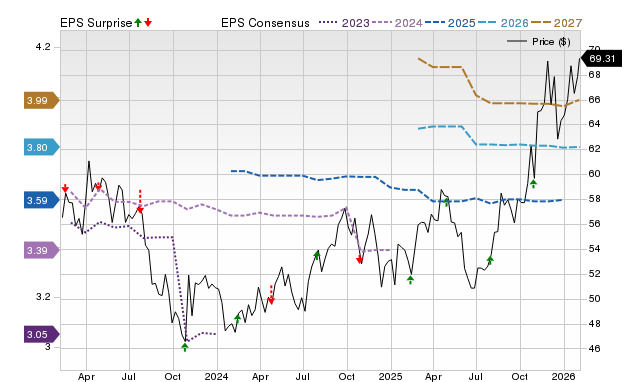Click the 3.80 light blue 2026 estimate tag

[x=42, y=147]
